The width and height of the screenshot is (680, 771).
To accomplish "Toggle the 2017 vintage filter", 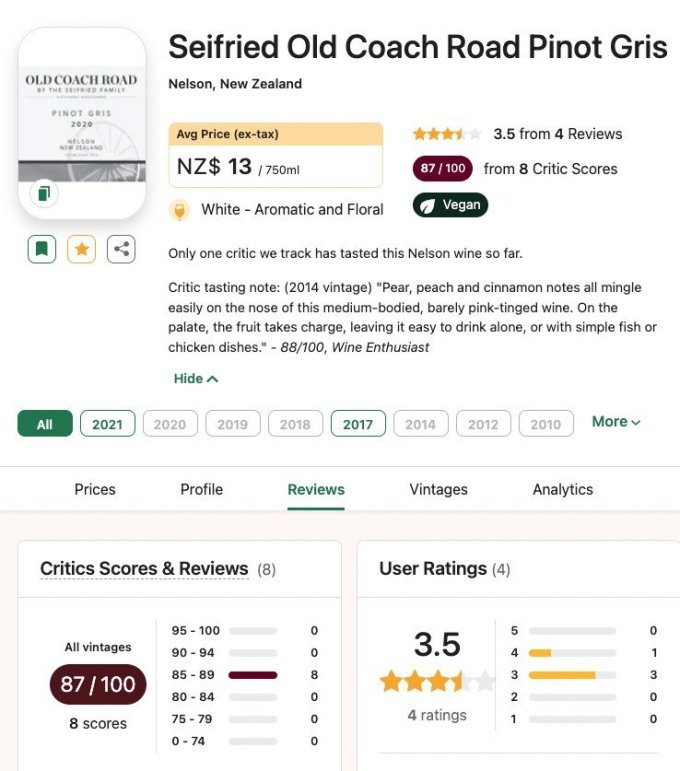I will click(357, 424).
